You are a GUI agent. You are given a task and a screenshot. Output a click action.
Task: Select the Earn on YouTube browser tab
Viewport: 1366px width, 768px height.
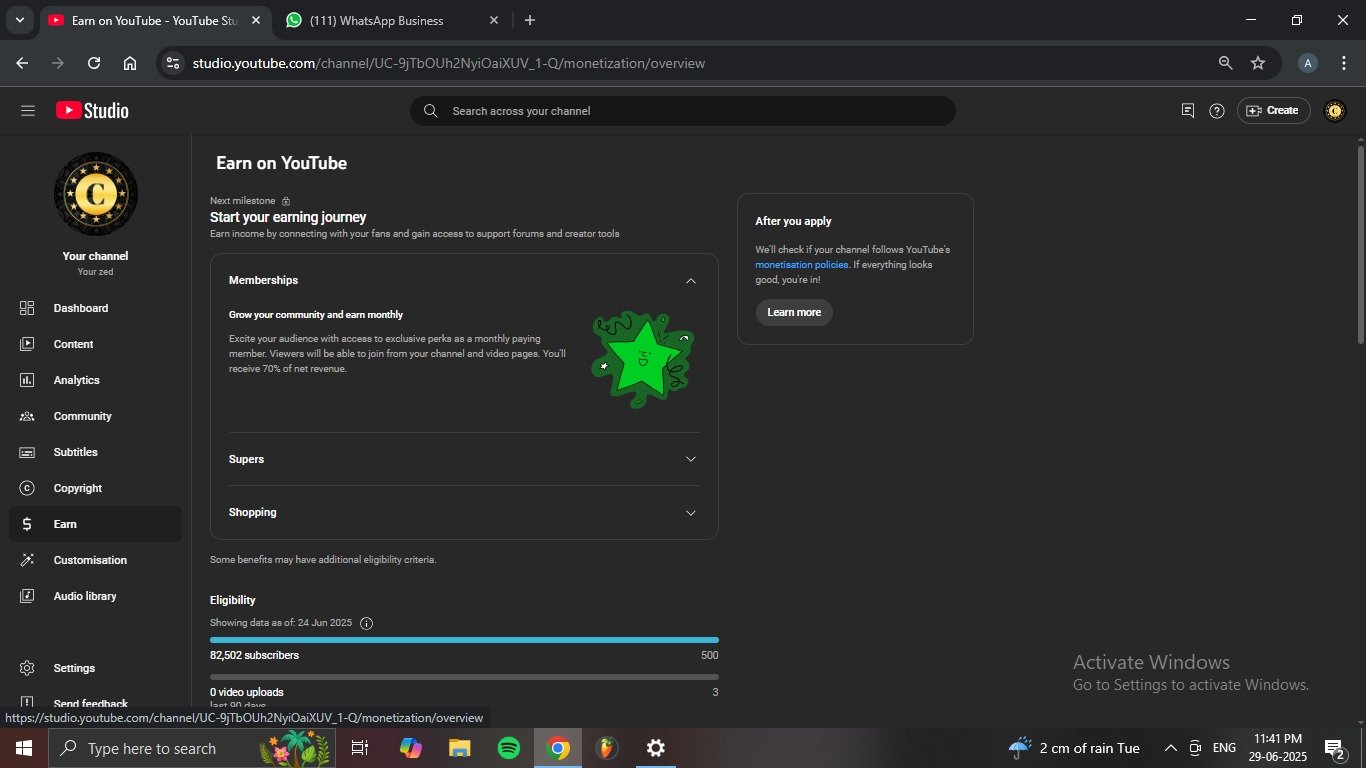(x=154, y=20)
